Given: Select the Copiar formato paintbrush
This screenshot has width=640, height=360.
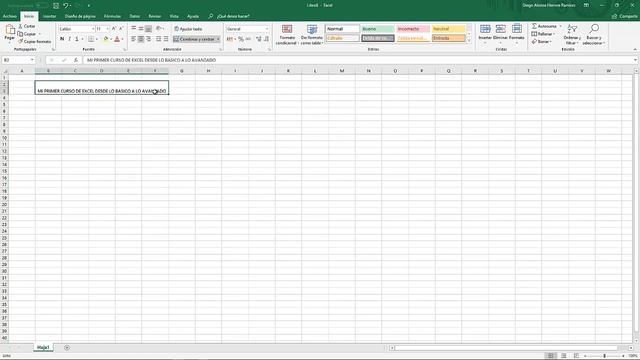Looking at the screenshot, I should [x=34, y=42].
